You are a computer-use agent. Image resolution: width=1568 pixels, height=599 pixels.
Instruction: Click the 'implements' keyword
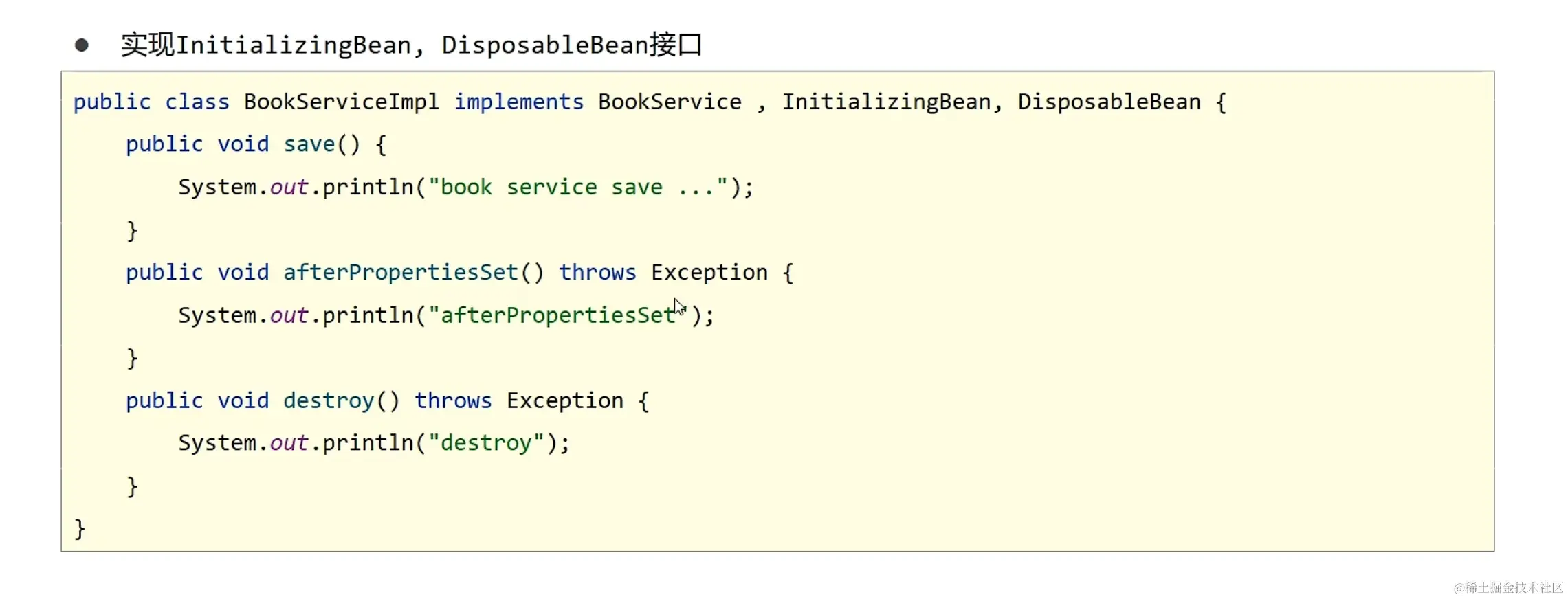coord(519,102)
